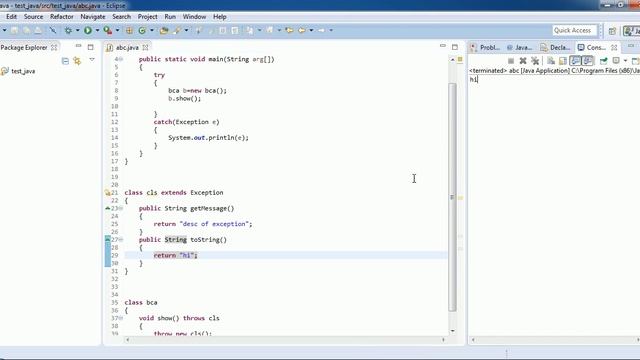640x360 pixels.
Task: Switch to the Java perspective button
Action: pos(631,31)
